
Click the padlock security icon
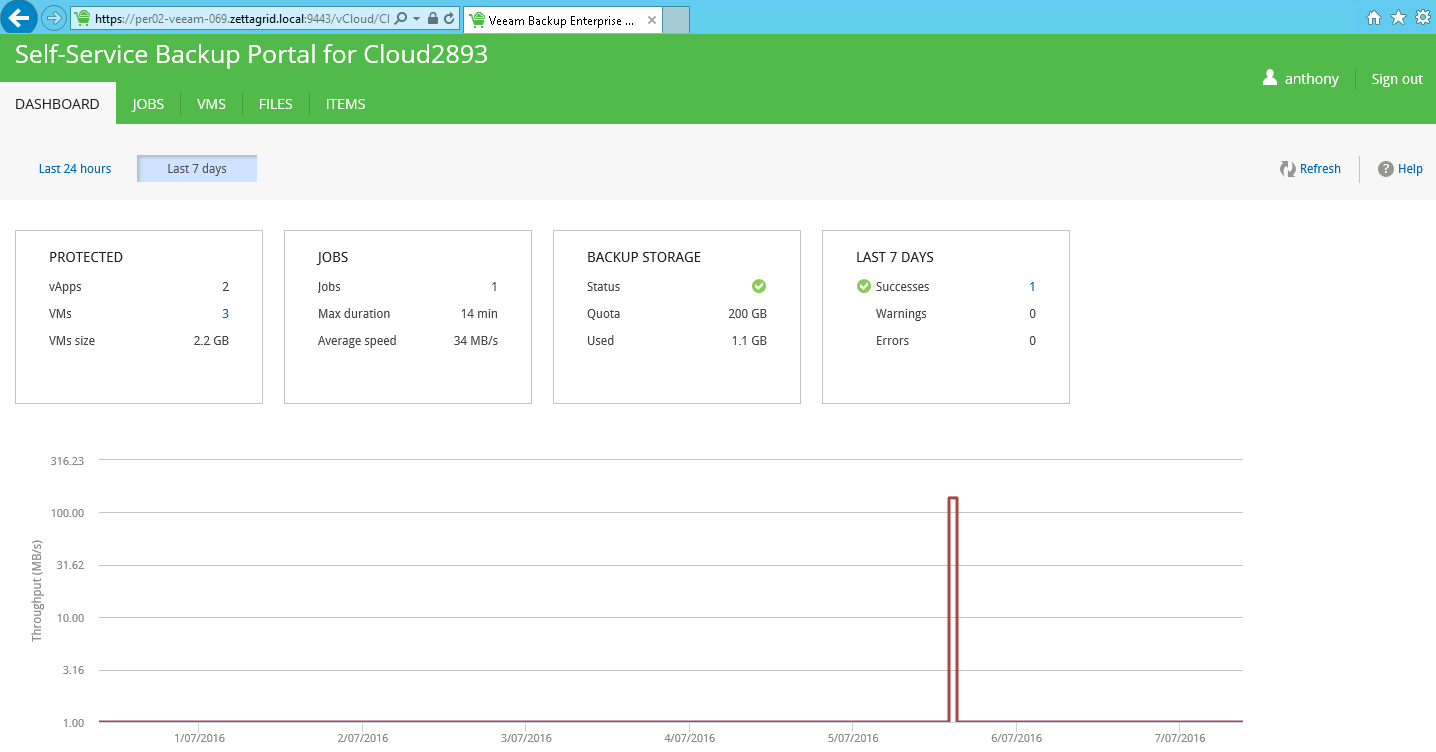pyautogui.click(x=432, y=18)
